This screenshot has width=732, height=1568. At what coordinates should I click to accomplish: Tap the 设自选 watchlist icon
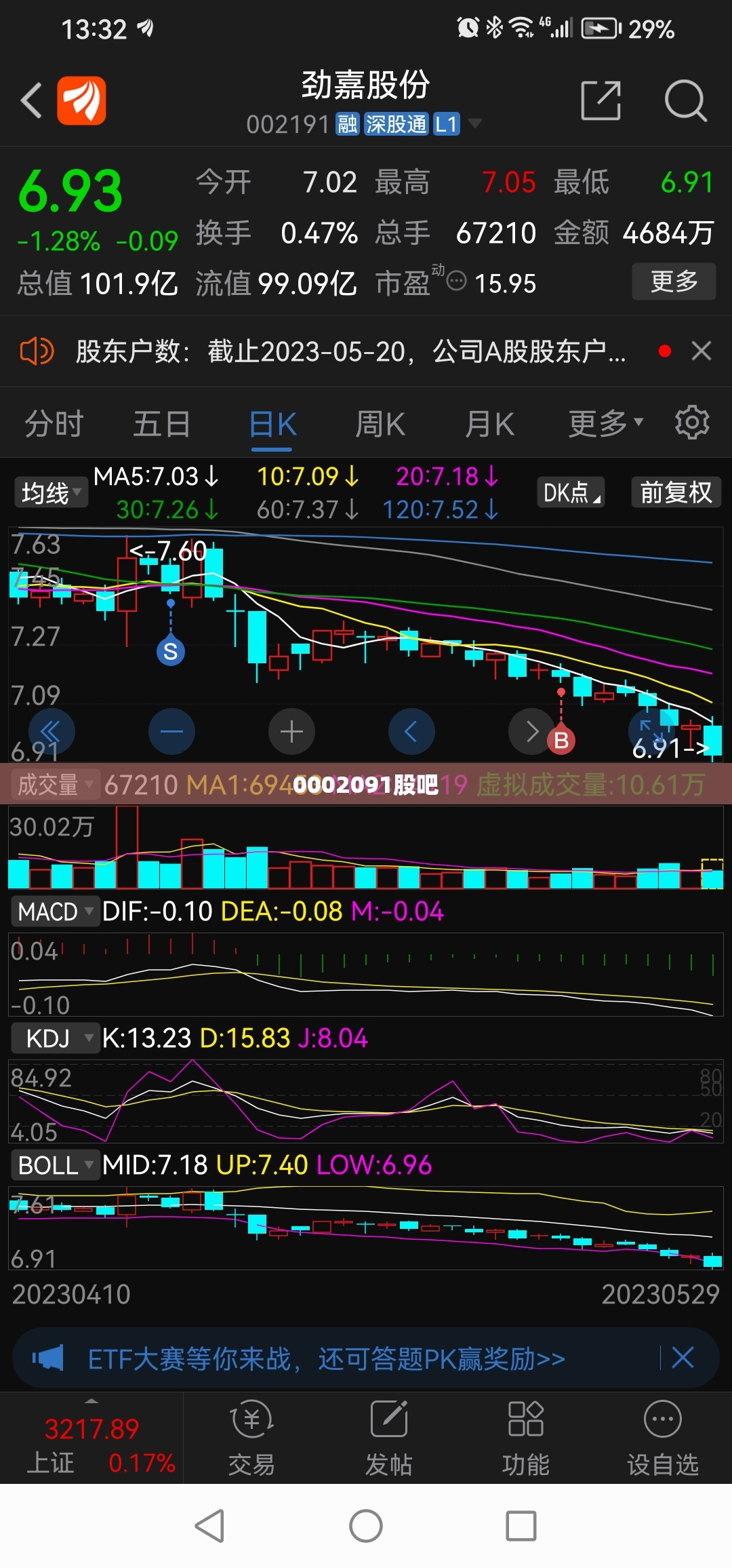point(662,1438)
